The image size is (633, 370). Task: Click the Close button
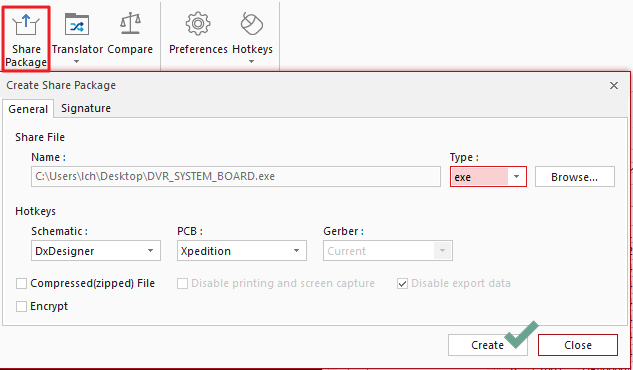[578, 345]
